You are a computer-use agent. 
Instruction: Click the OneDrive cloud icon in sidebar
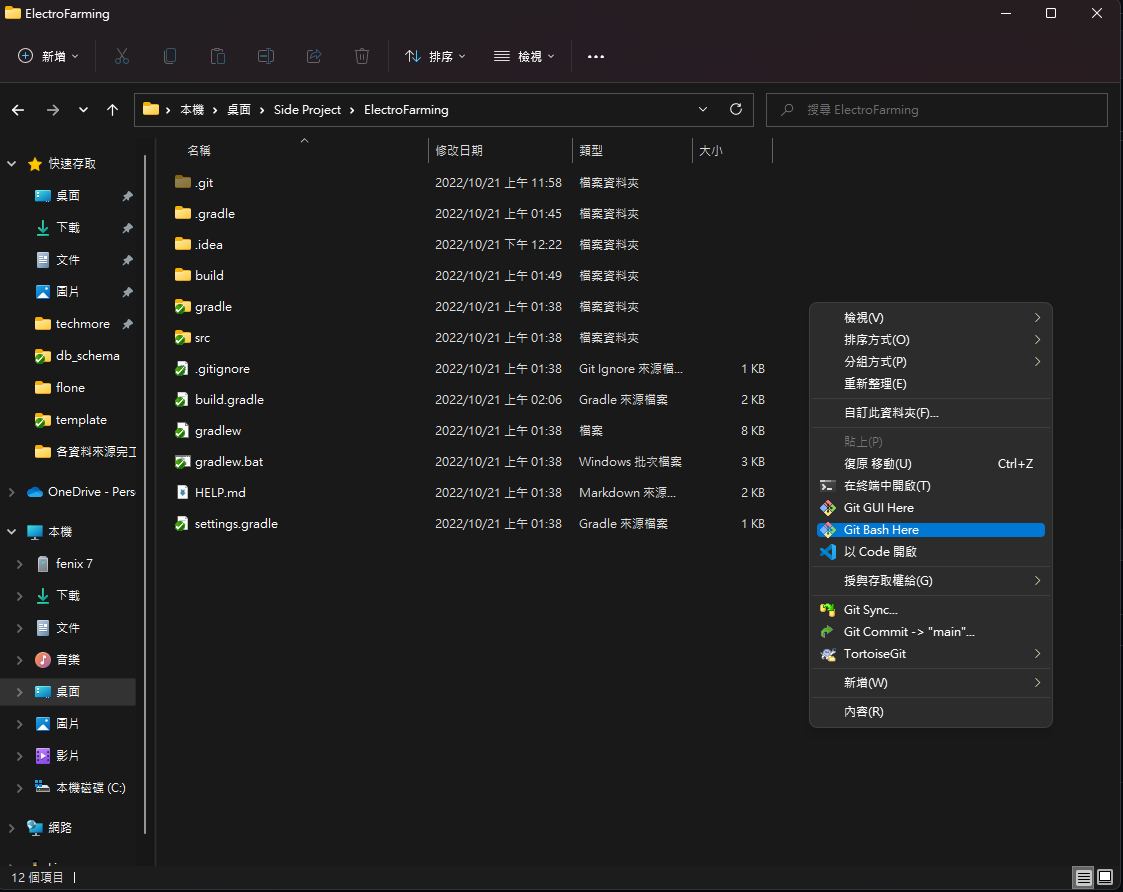pyautogui.click(x=34, y=491)
